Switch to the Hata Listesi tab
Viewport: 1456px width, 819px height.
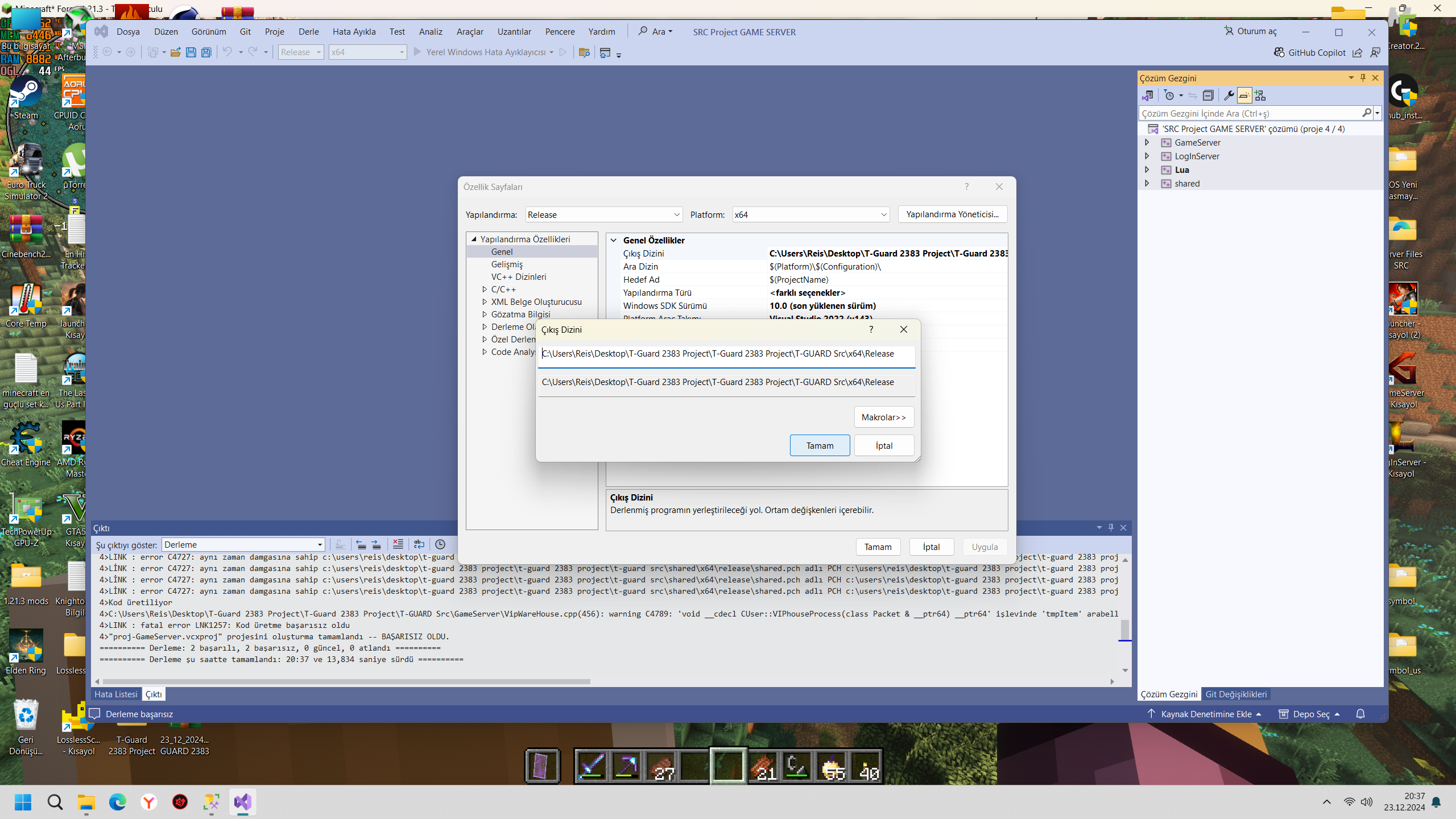116,694
